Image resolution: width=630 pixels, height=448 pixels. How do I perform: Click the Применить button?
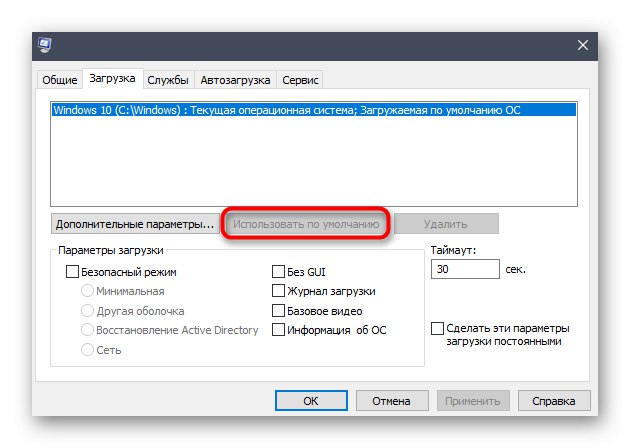point(473,401)
